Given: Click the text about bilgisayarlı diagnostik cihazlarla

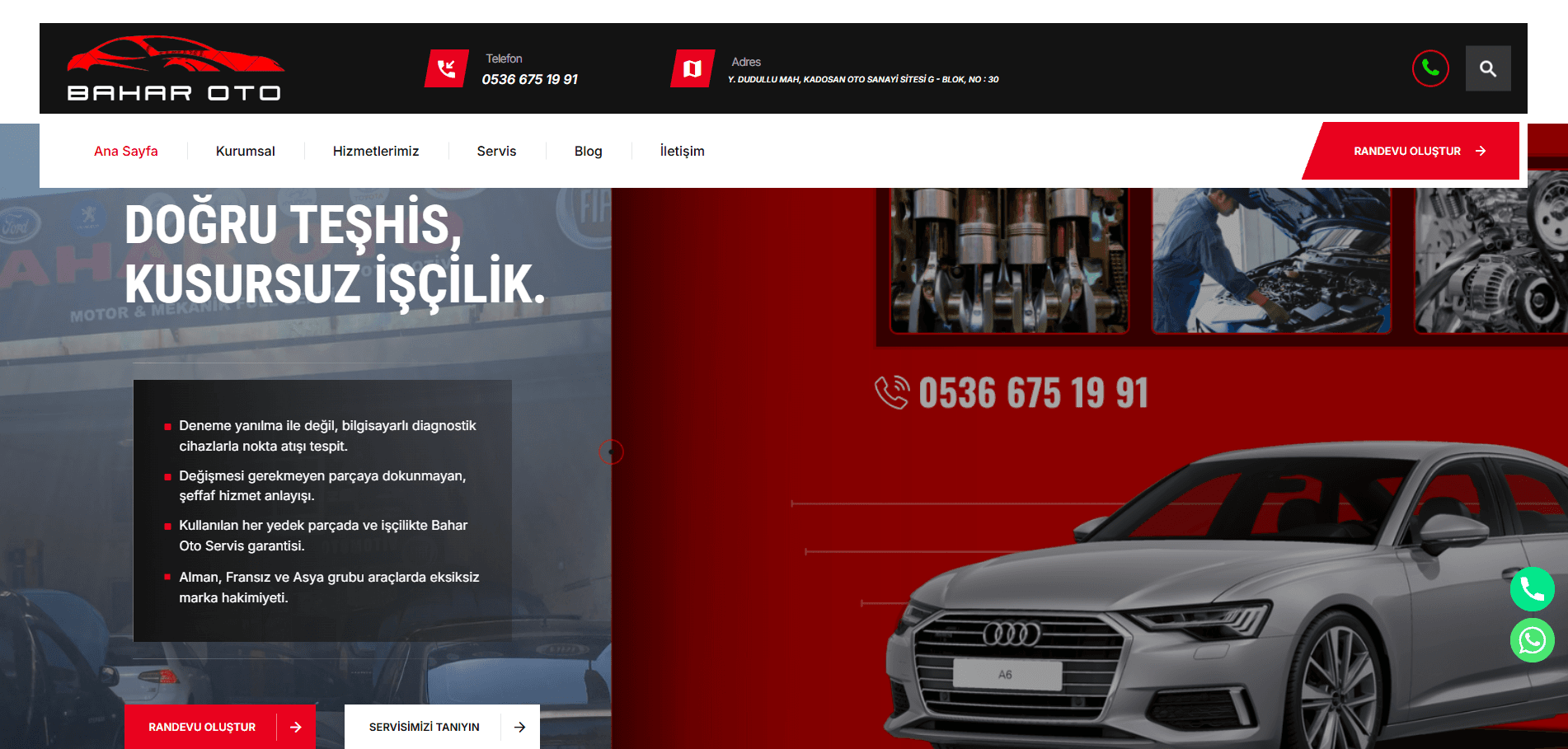Looking at the screenshot, I should [327, 436].
